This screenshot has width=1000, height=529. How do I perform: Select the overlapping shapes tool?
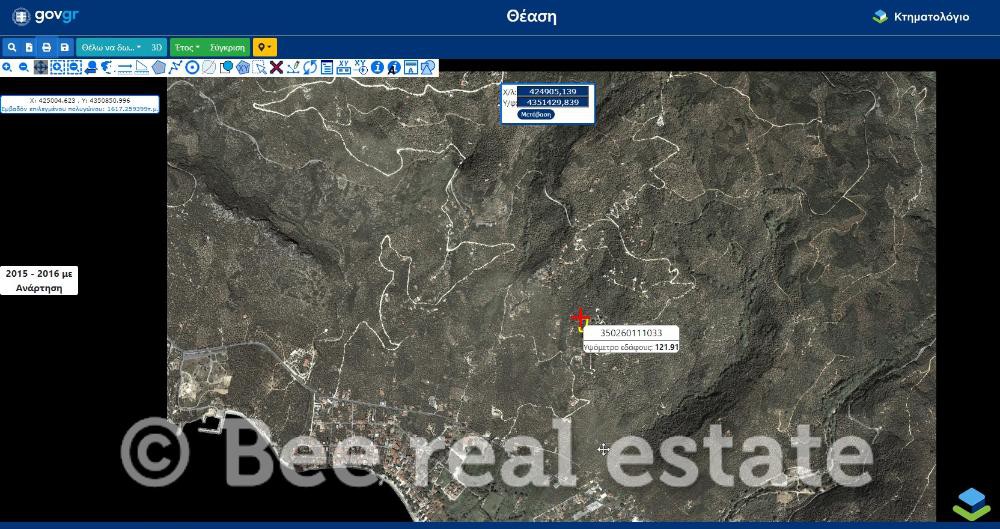(x=226, y=68)
